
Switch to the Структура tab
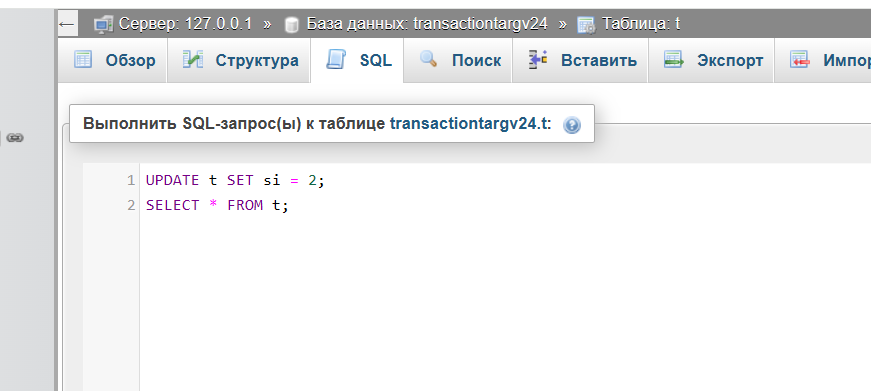click(x=239, y=60)
